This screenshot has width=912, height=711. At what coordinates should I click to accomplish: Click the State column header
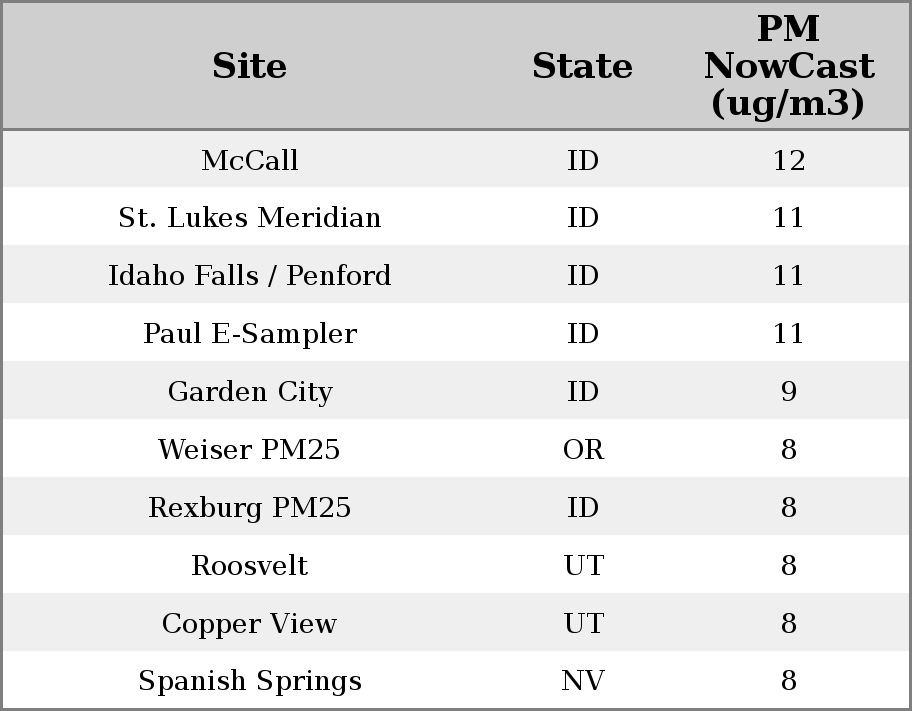[582, 67]
